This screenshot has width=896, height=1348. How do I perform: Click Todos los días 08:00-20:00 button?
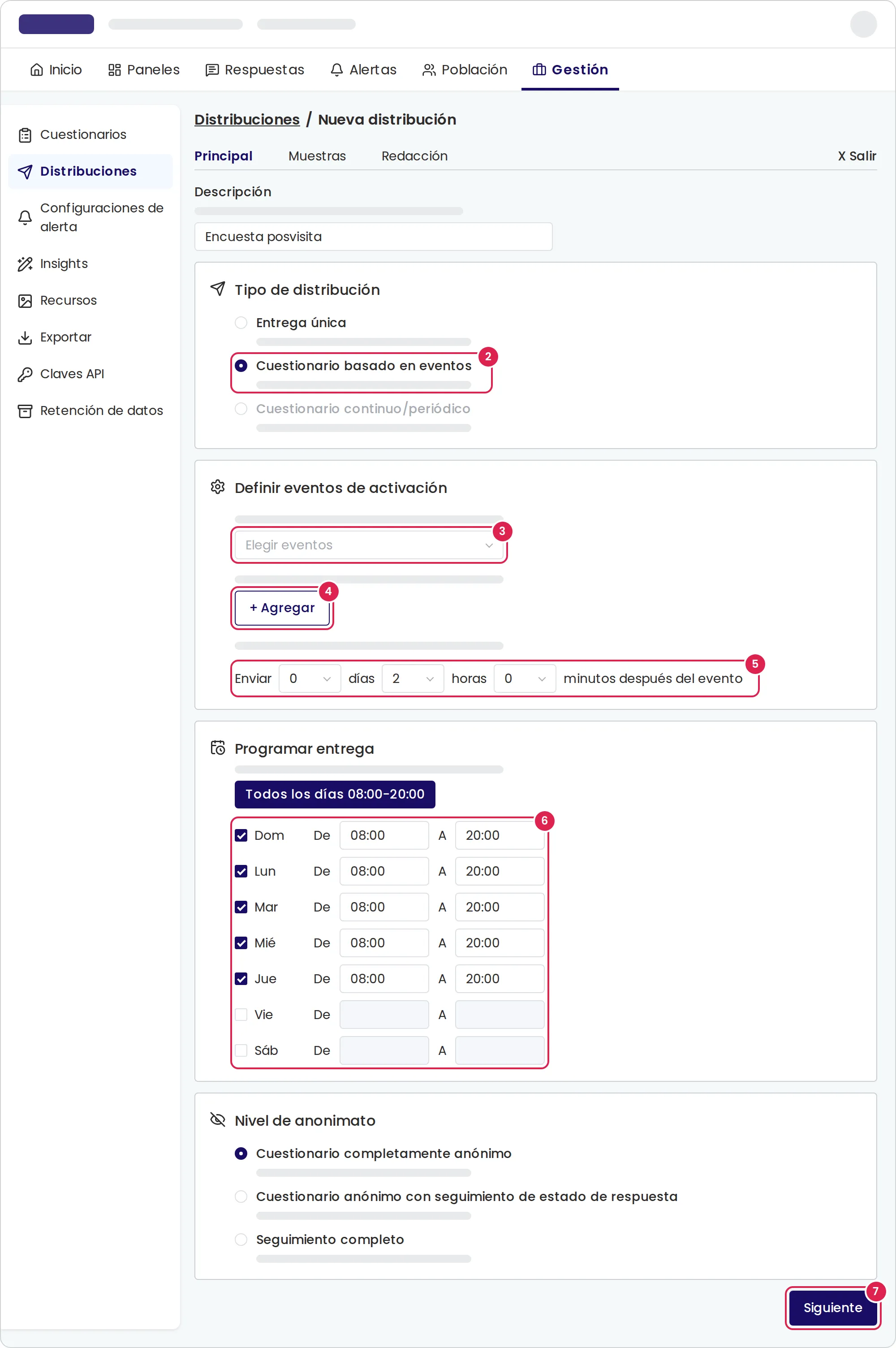[x=335, y=794]
